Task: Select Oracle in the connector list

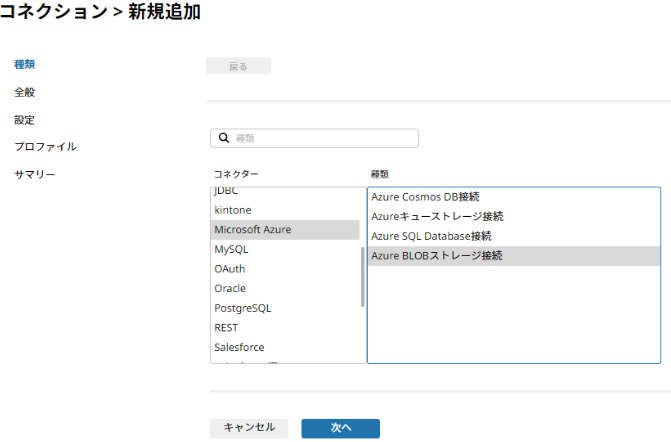Action: [x=285, y=288]
